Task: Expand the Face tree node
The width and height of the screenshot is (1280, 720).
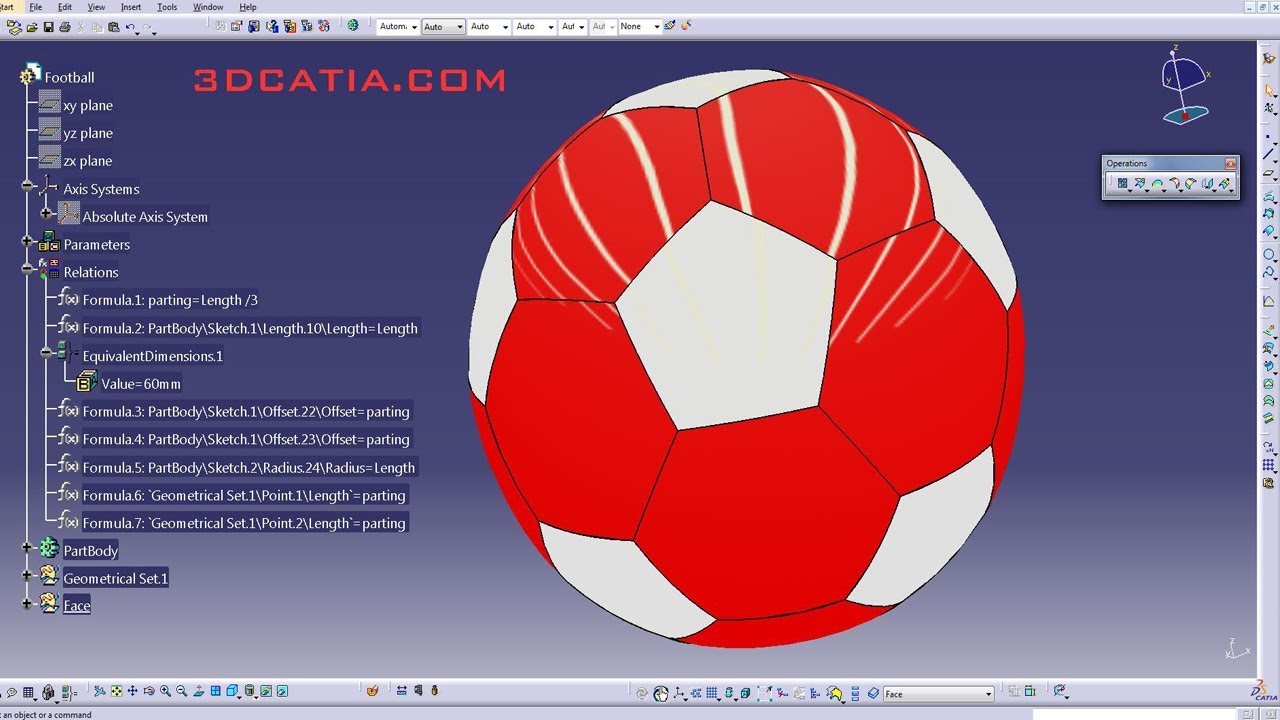Action: coord(27,605)
